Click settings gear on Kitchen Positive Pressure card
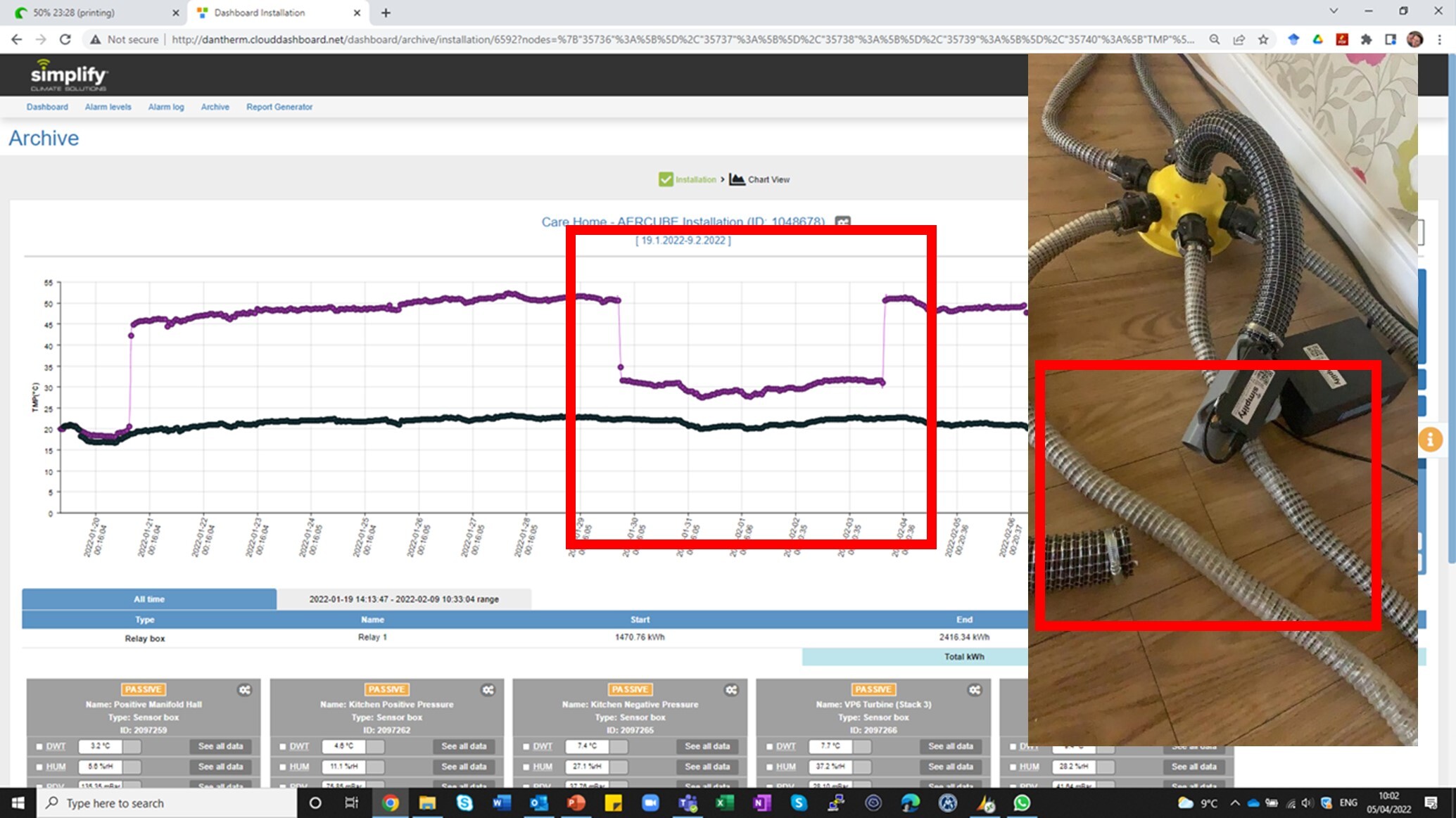Image resolution: width=1456 pixels, height=818 pixels. tap(488, 690)
